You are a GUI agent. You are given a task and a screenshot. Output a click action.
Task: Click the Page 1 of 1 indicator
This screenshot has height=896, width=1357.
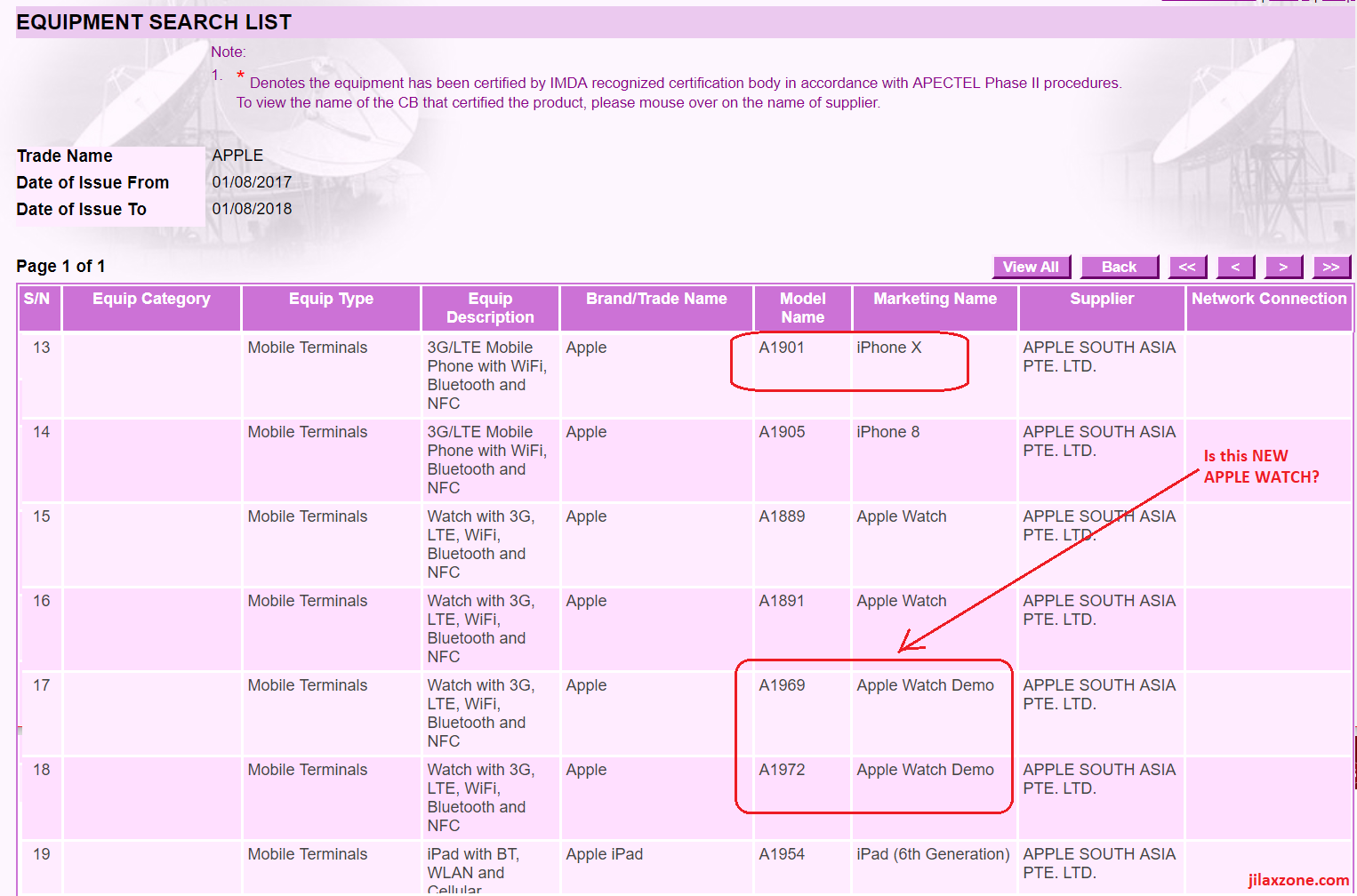pos(60,266)
